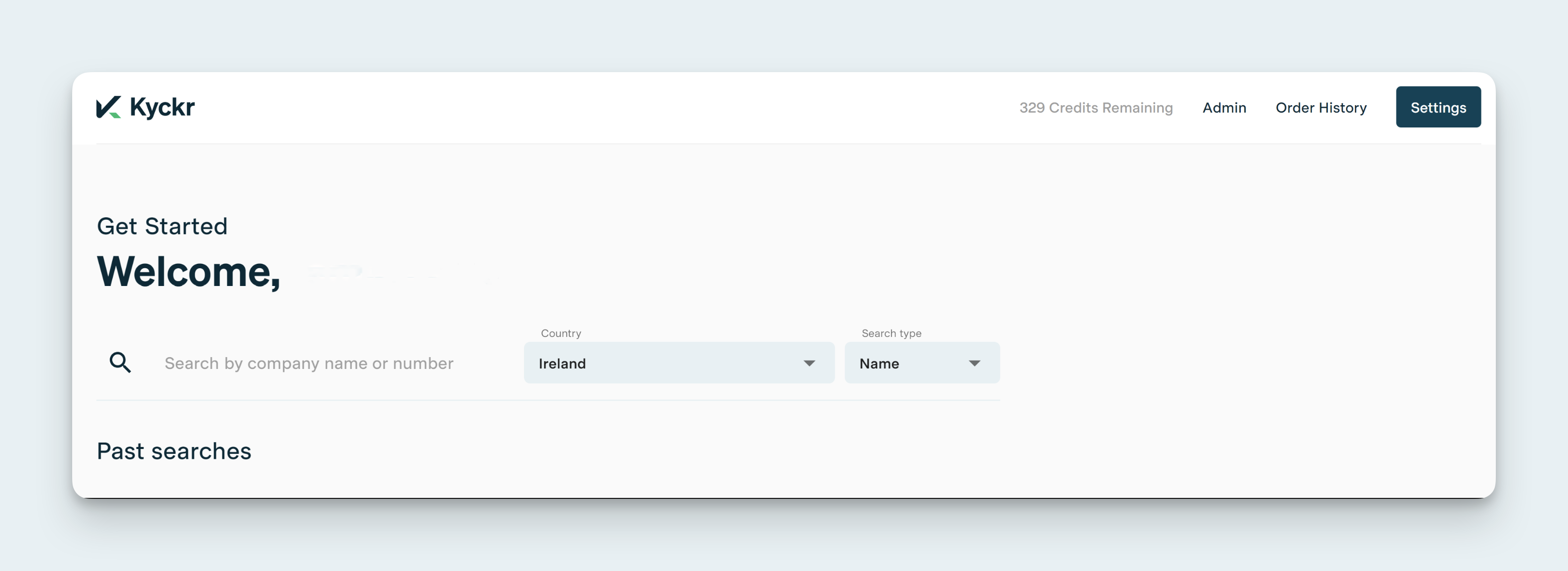1568x571 pixels.
Task: Focus the company name search field
Action: 308,363
